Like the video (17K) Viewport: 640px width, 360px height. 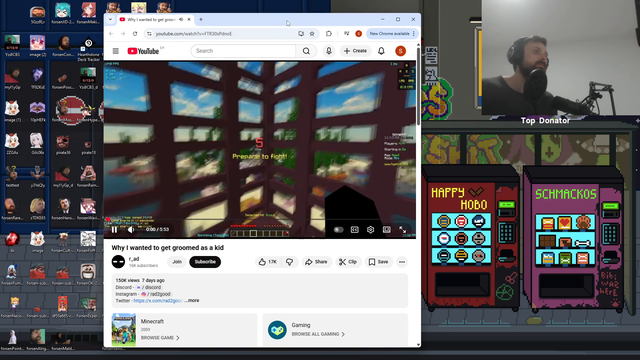coord(268,262)
